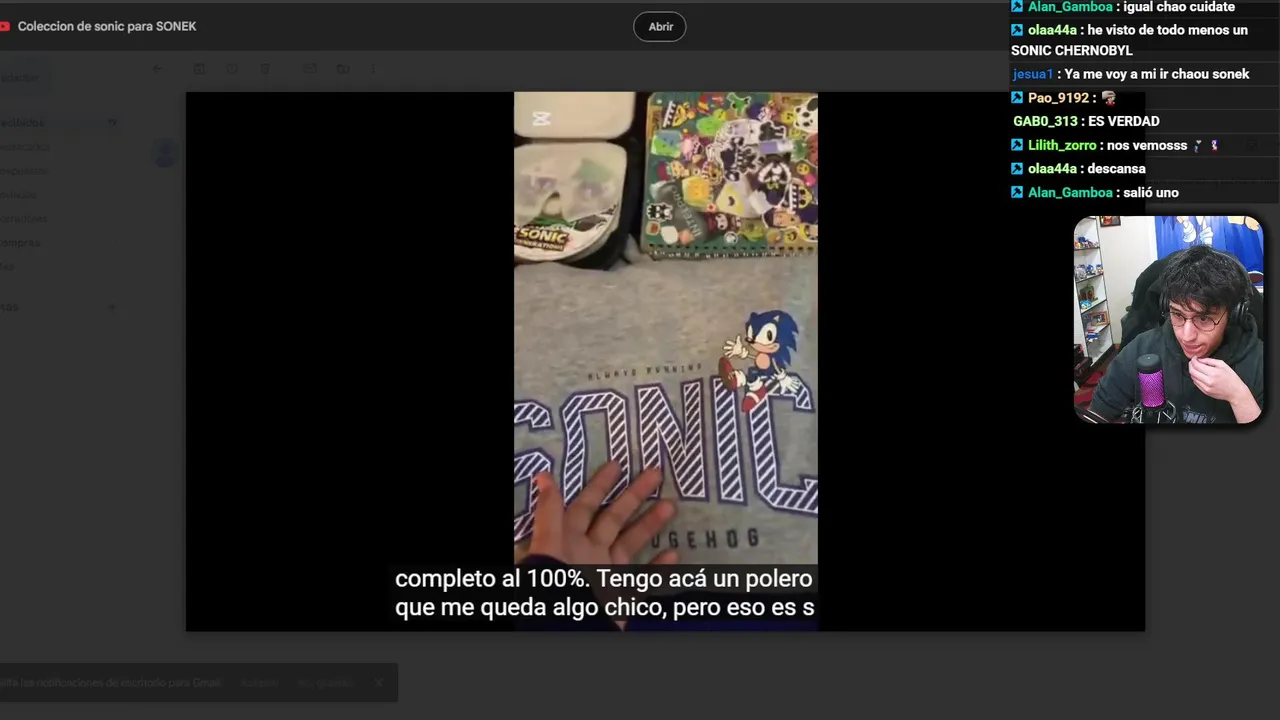Click the dimmed Gmail archive icon
This screenshot has height=720, width=1280.
click(199, 69)
